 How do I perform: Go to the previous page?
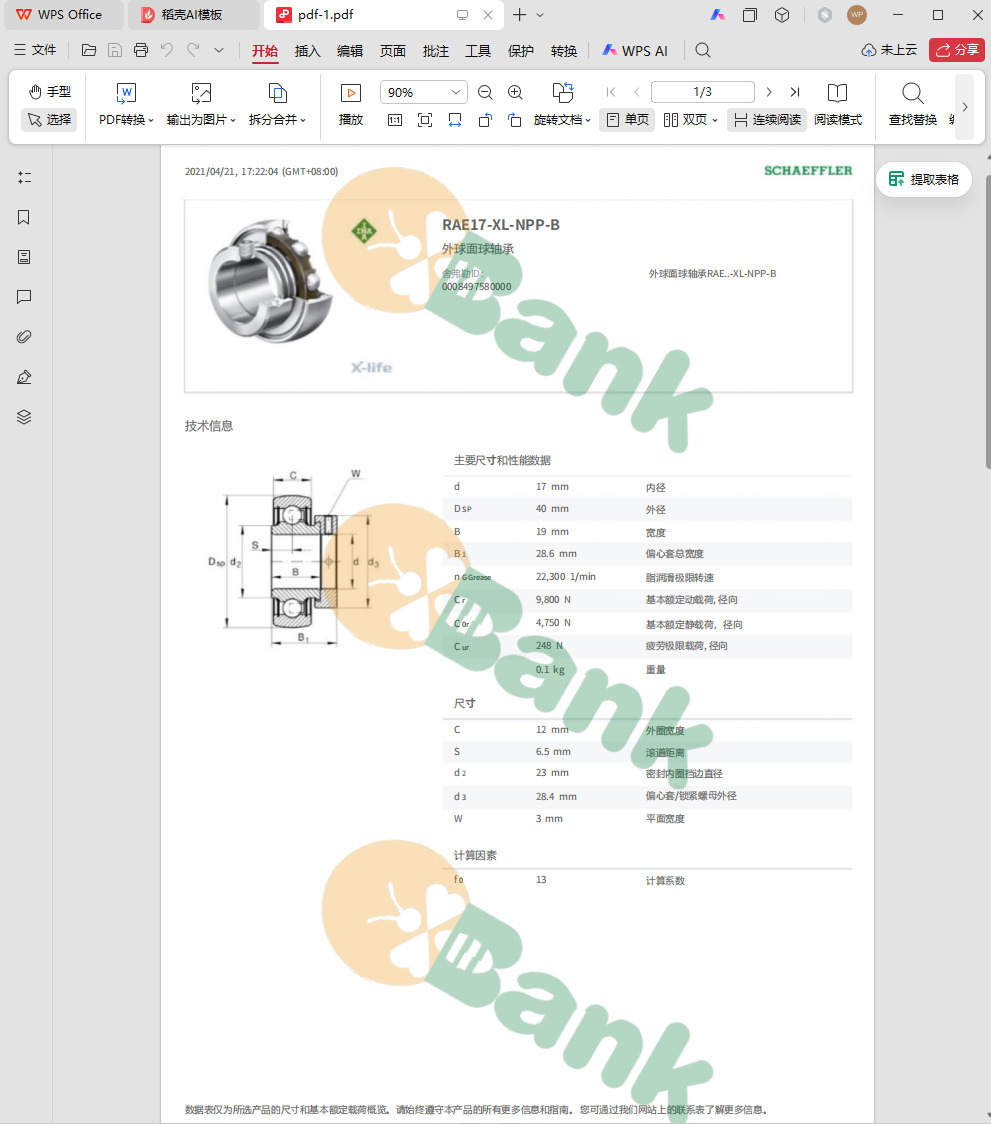coord(637,92)
